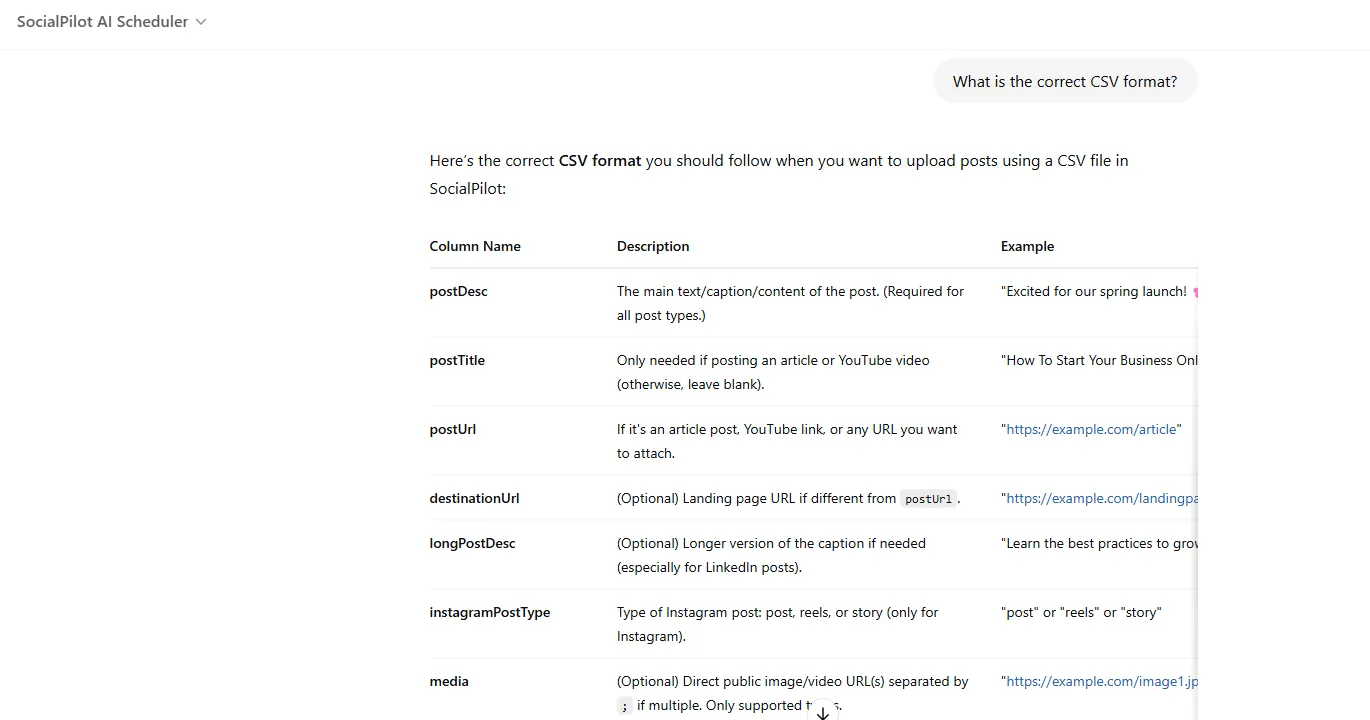
Task: Click the "What is the correct CSV format?" message bubble
Action: [1065, 82]
